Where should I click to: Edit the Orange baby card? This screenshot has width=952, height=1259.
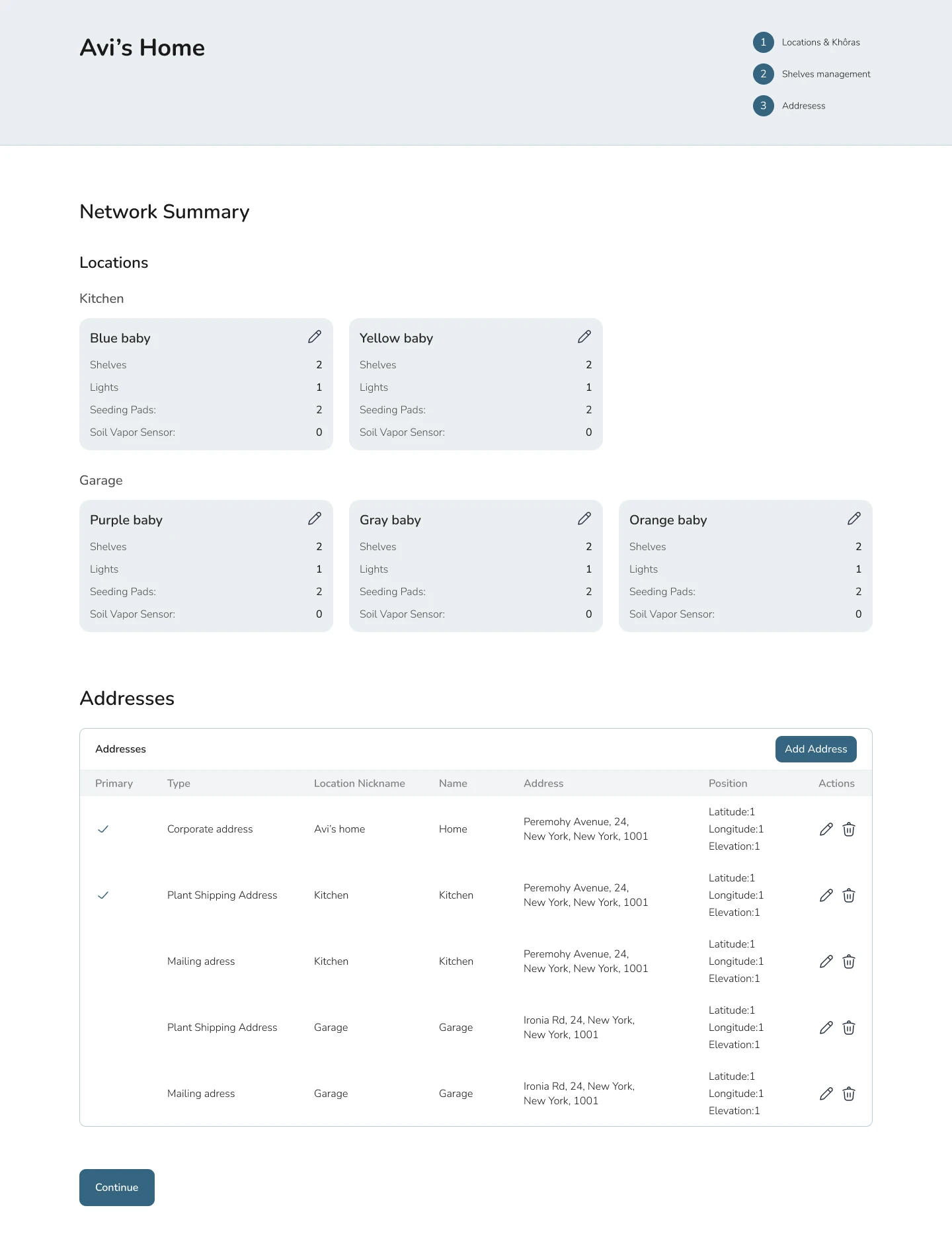tap(854, 519)
